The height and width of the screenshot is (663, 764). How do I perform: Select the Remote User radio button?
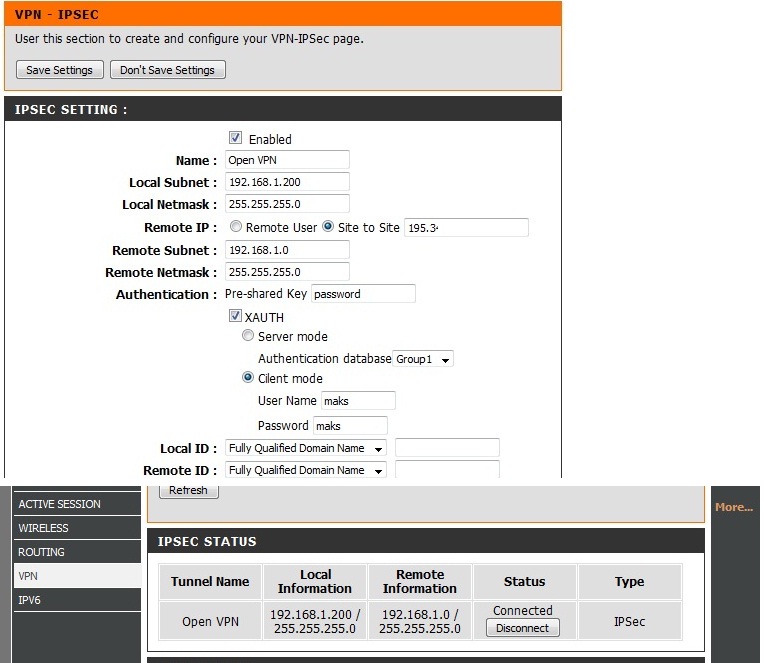pyautogui.click(x=236, y=227)
